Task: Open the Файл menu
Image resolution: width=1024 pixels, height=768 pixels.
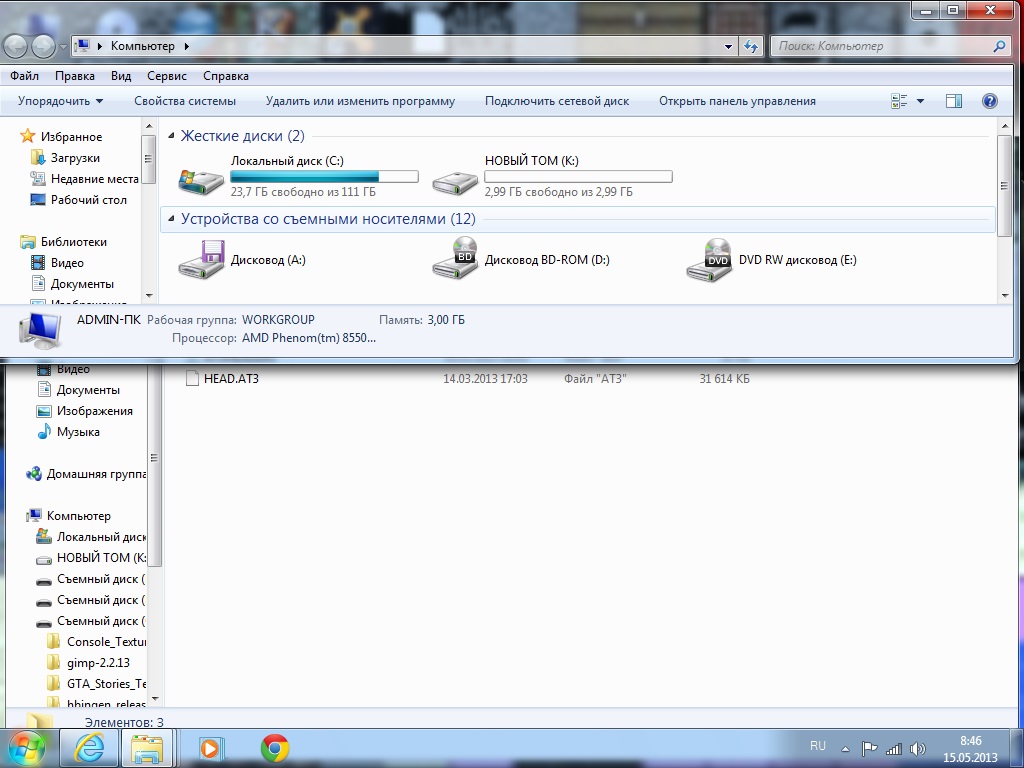Action: (x=25, y=76)
